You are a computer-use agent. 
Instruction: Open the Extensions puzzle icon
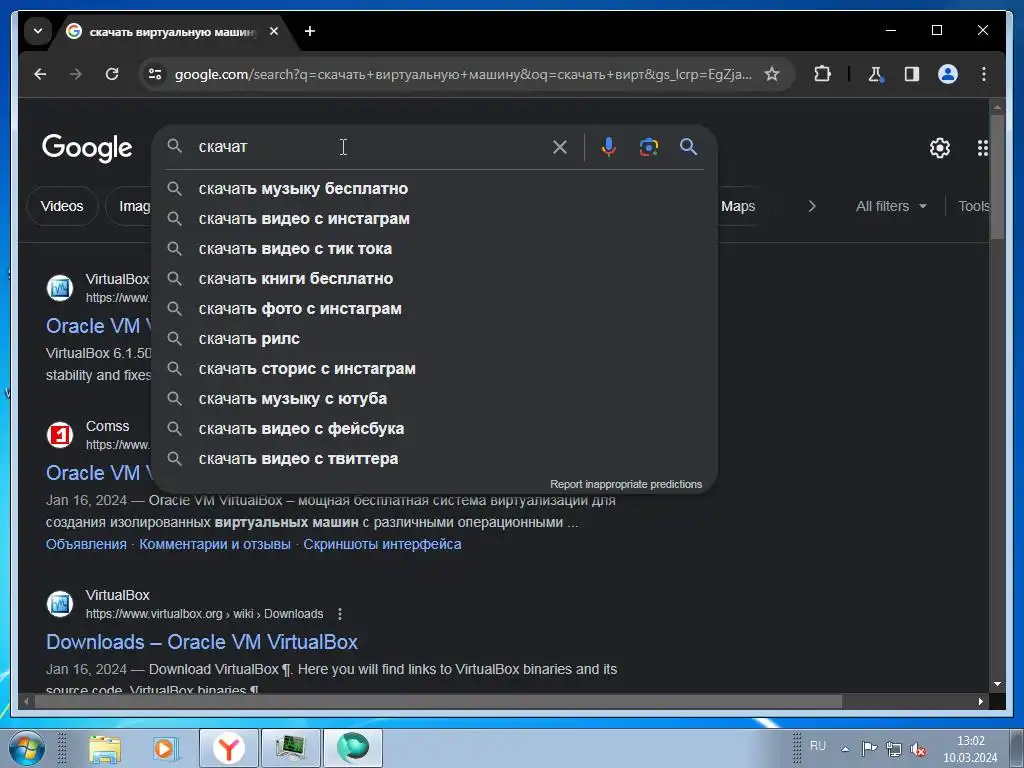pos(822,74)
